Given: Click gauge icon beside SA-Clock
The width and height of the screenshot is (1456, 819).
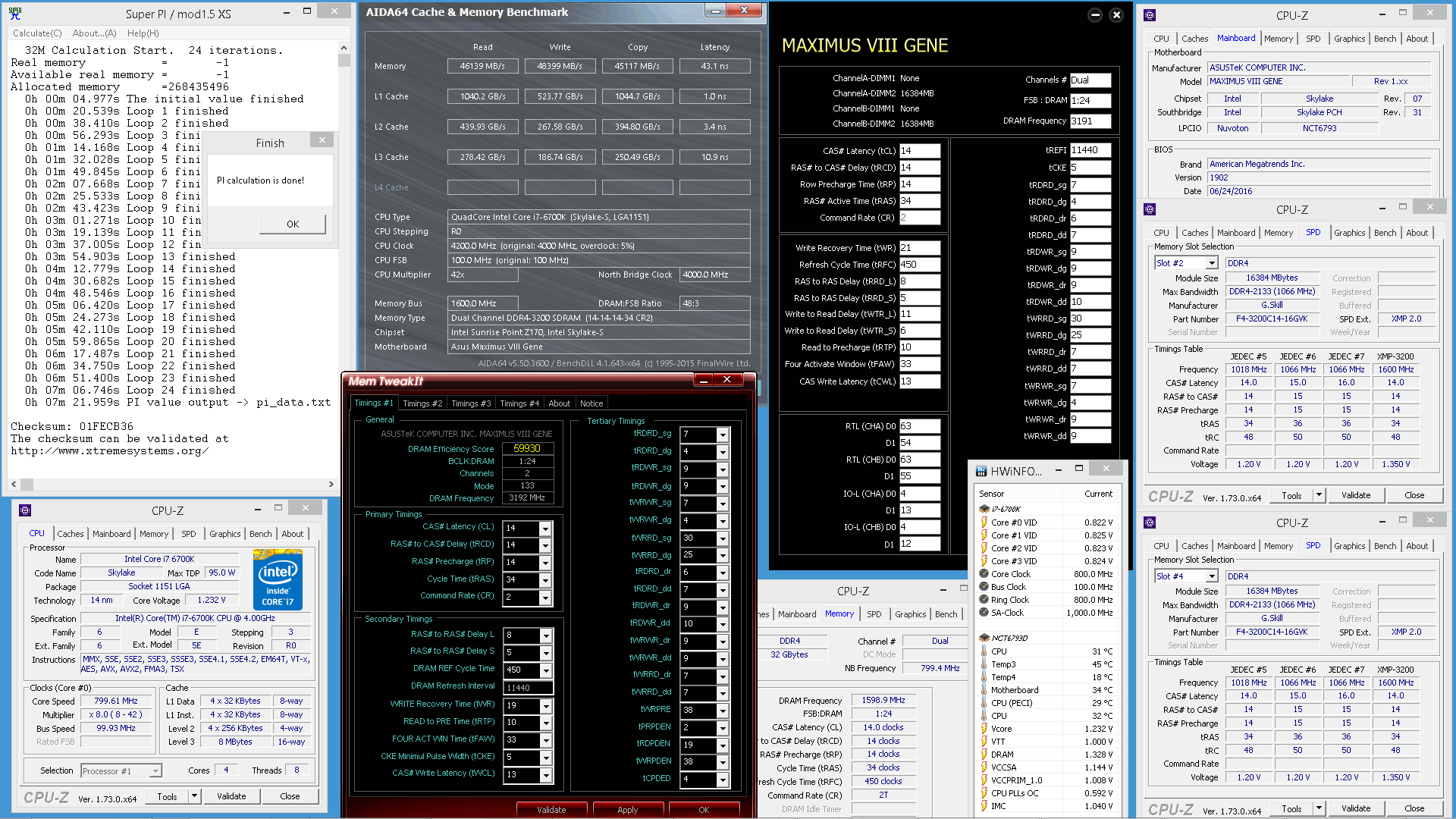Looking at the screenshot, I should point(984,613).
